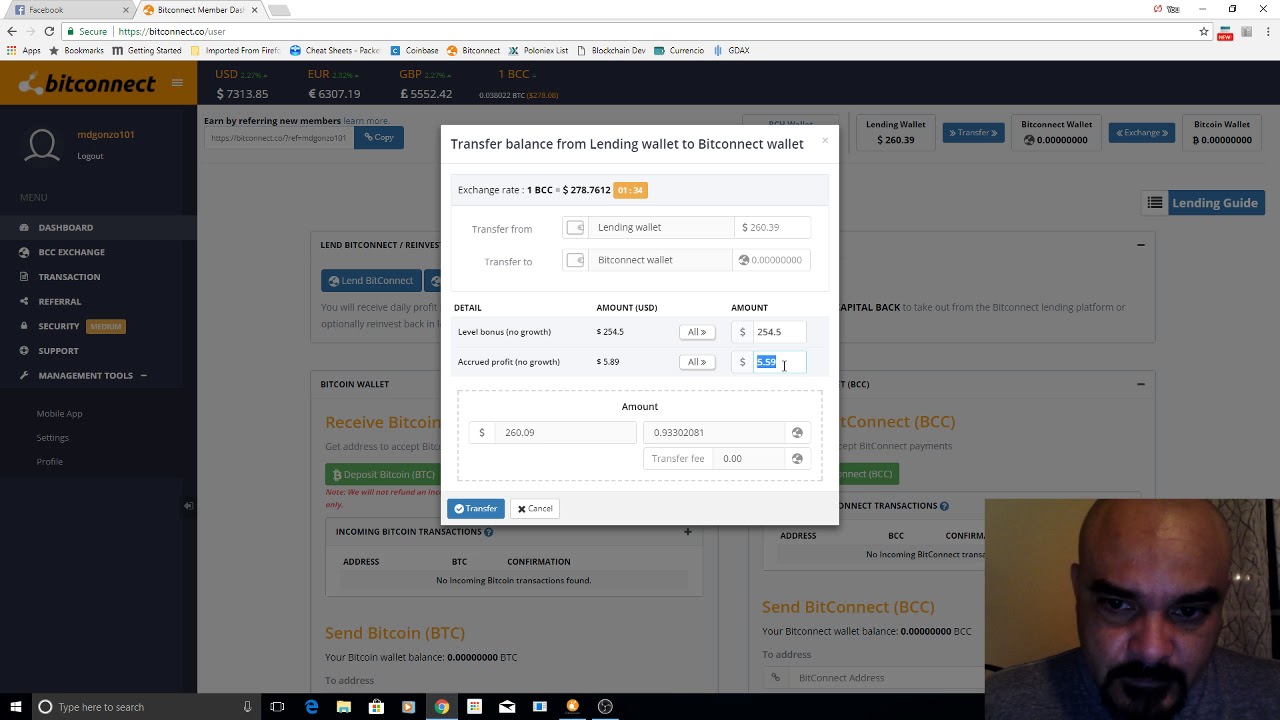Image resolution: width=1280 pixels, height=720 pixels.
Task: Bookmark this page with star
Action: point(1204,31)
